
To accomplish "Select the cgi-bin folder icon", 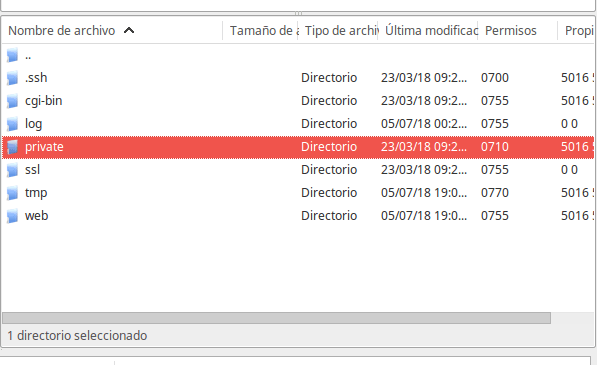I will 12,101.
